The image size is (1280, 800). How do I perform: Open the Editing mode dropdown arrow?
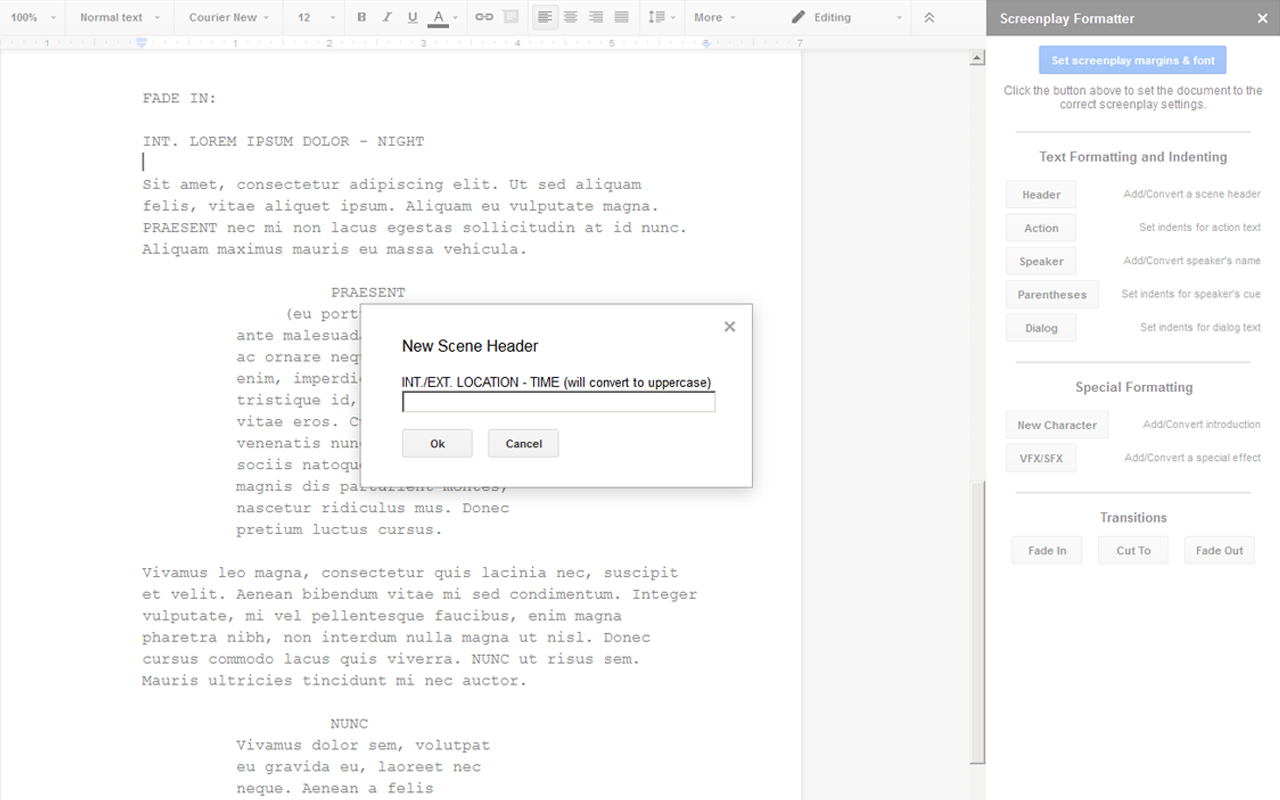pyautogui.click(x=899, y=18)
